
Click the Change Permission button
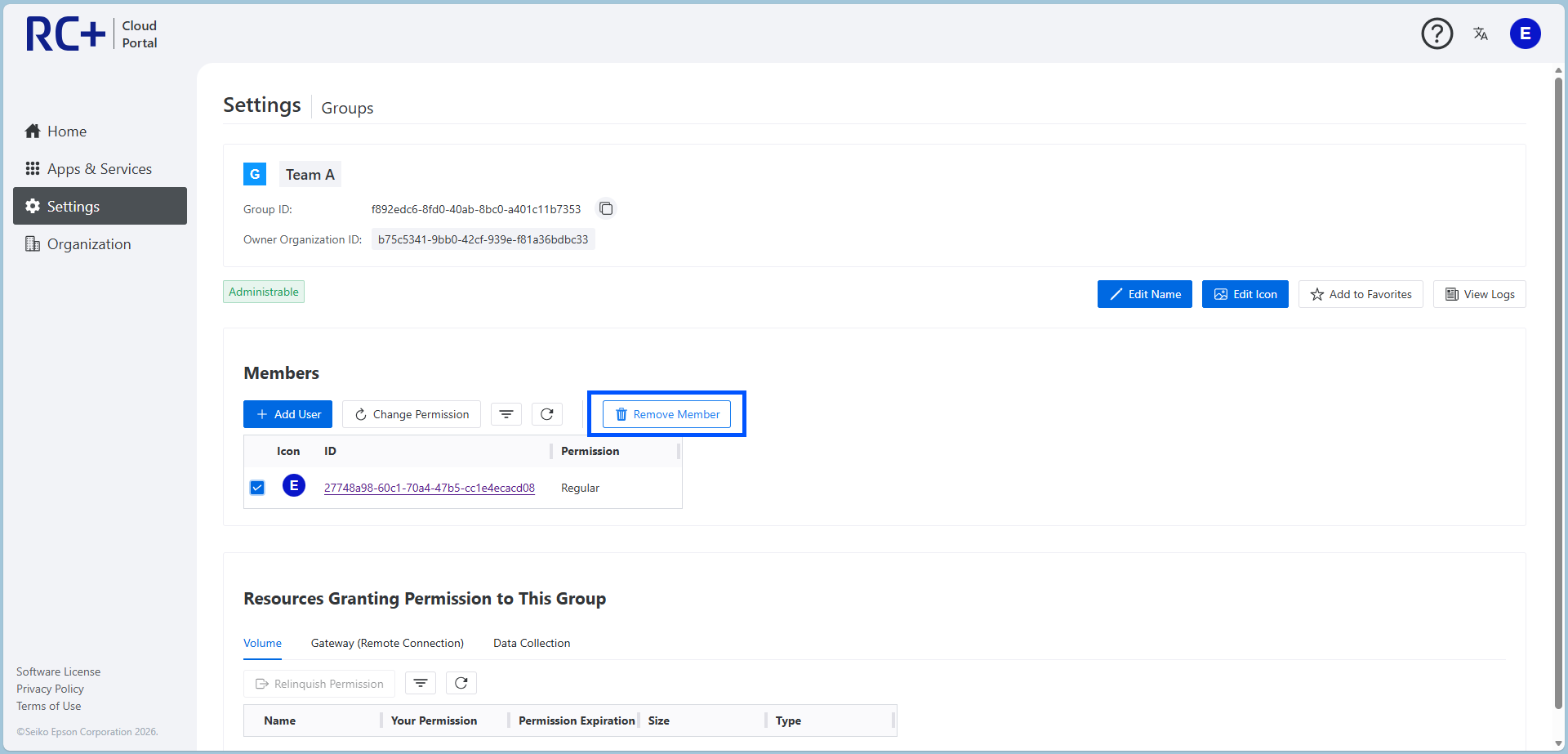pos(412,414)
